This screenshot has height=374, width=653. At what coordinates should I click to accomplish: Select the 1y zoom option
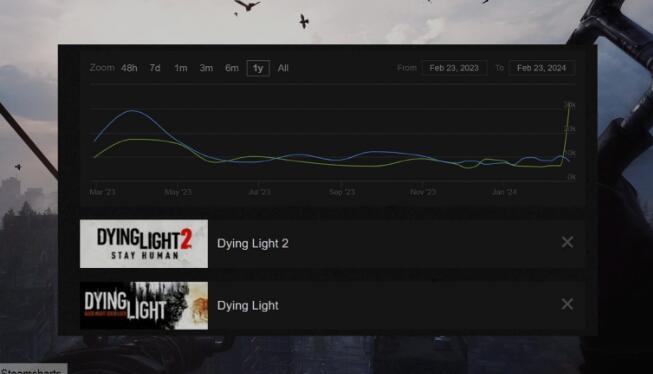258,68
